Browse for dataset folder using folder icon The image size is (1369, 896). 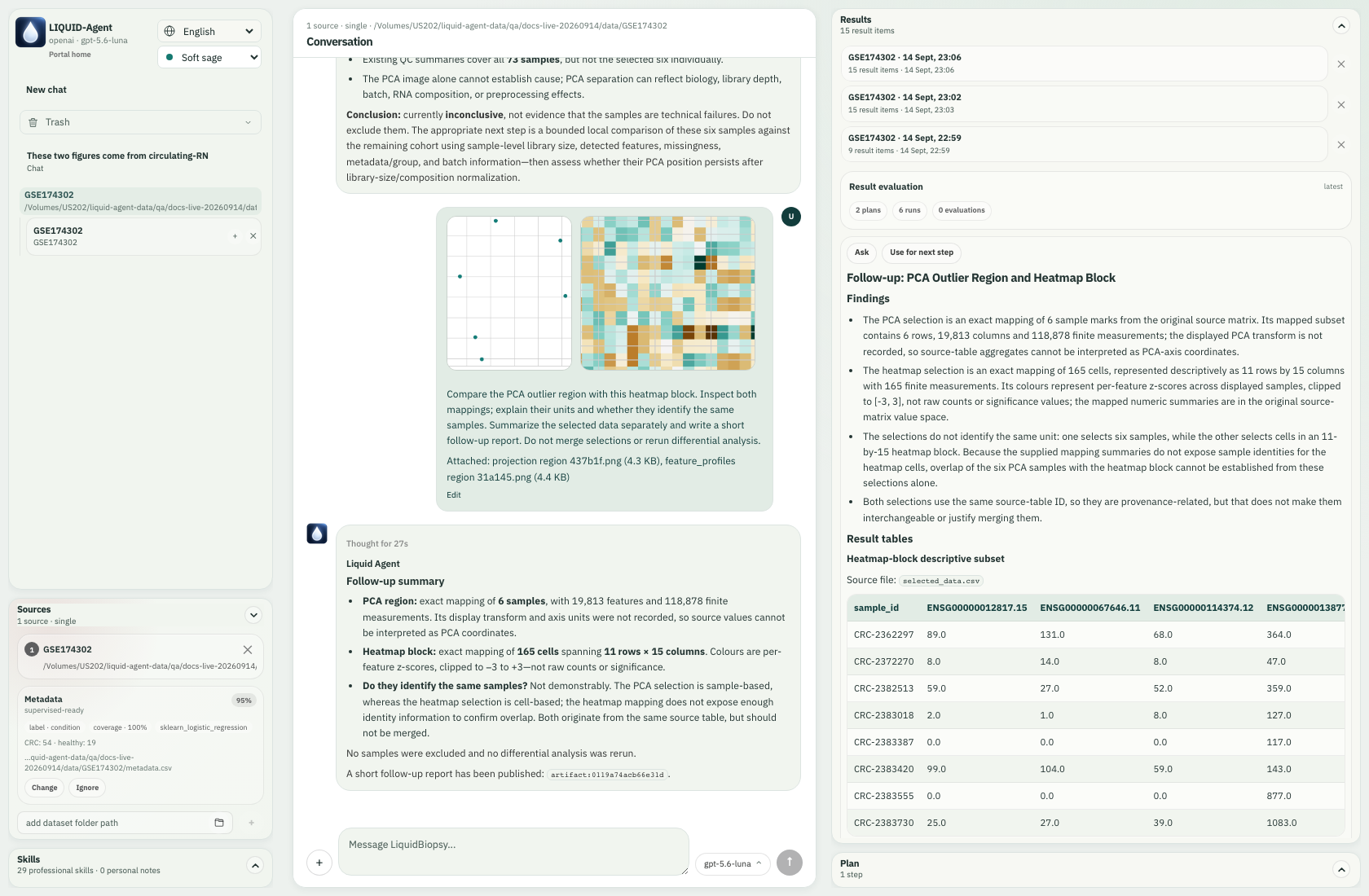click(x=219, y=823)
